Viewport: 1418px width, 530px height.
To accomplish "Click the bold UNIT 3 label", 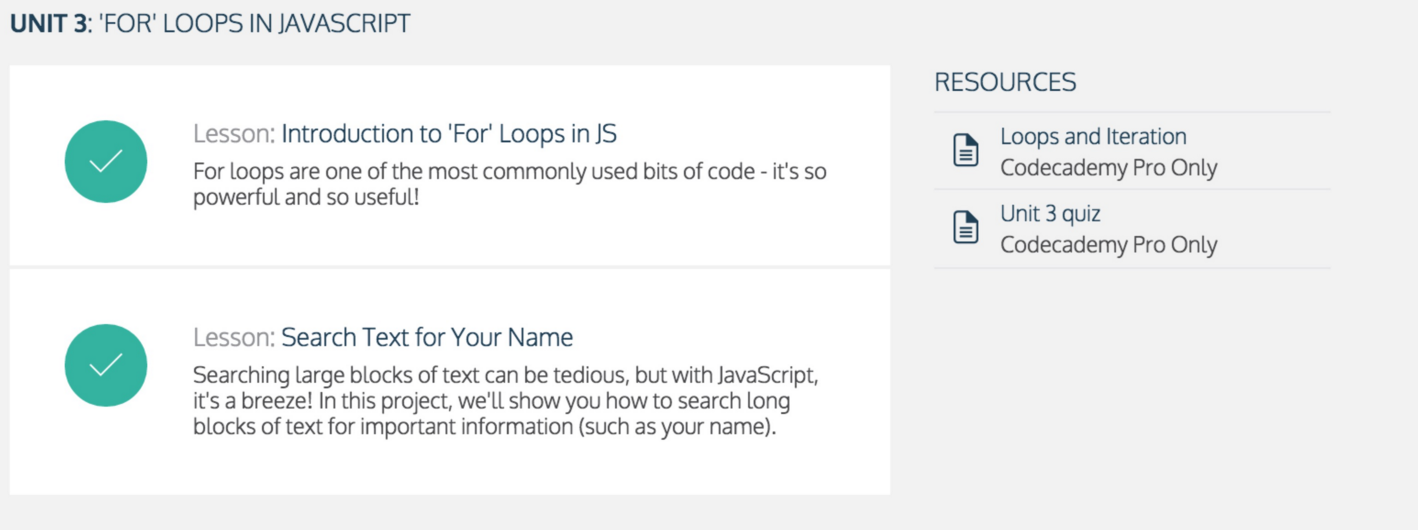I will click(x=49, y=24).
